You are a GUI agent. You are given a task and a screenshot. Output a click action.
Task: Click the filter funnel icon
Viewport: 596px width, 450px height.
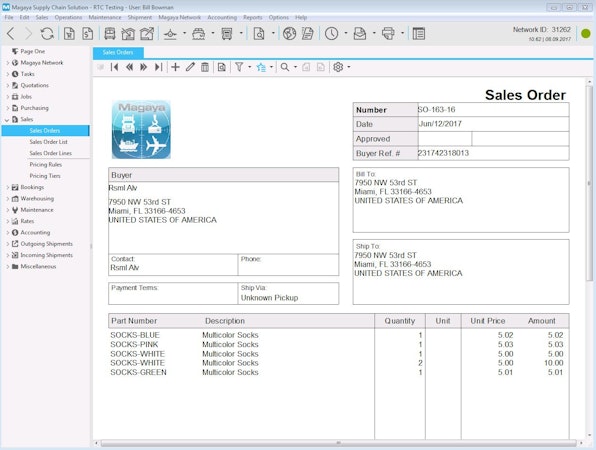239,67
